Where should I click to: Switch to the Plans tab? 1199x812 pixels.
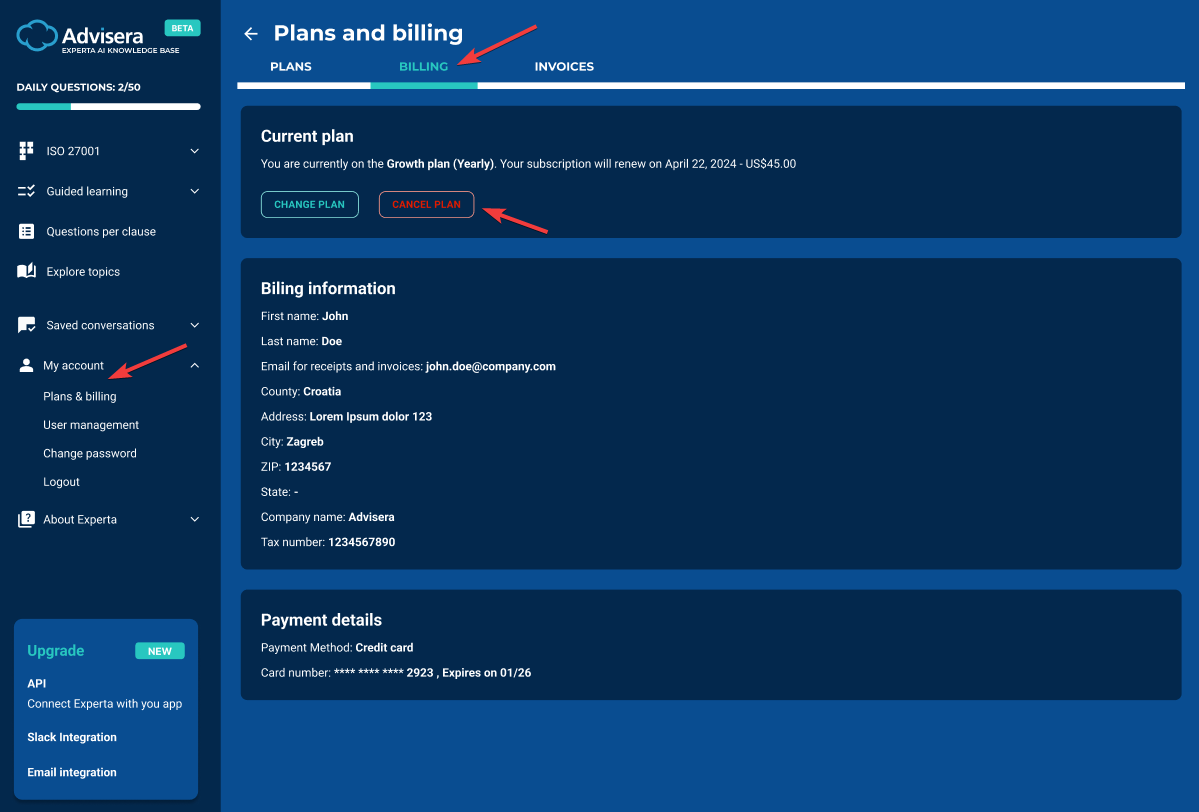point(291,67)
